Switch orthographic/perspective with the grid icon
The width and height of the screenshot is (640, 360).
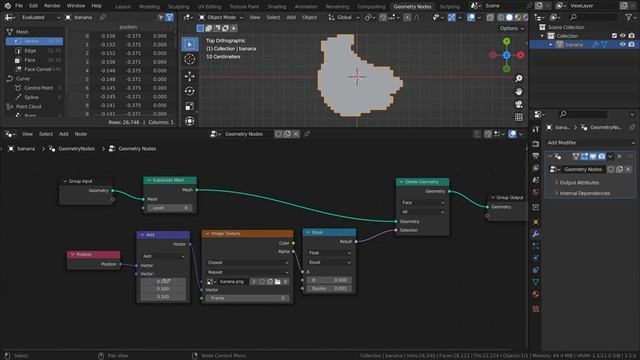point(518,117)
